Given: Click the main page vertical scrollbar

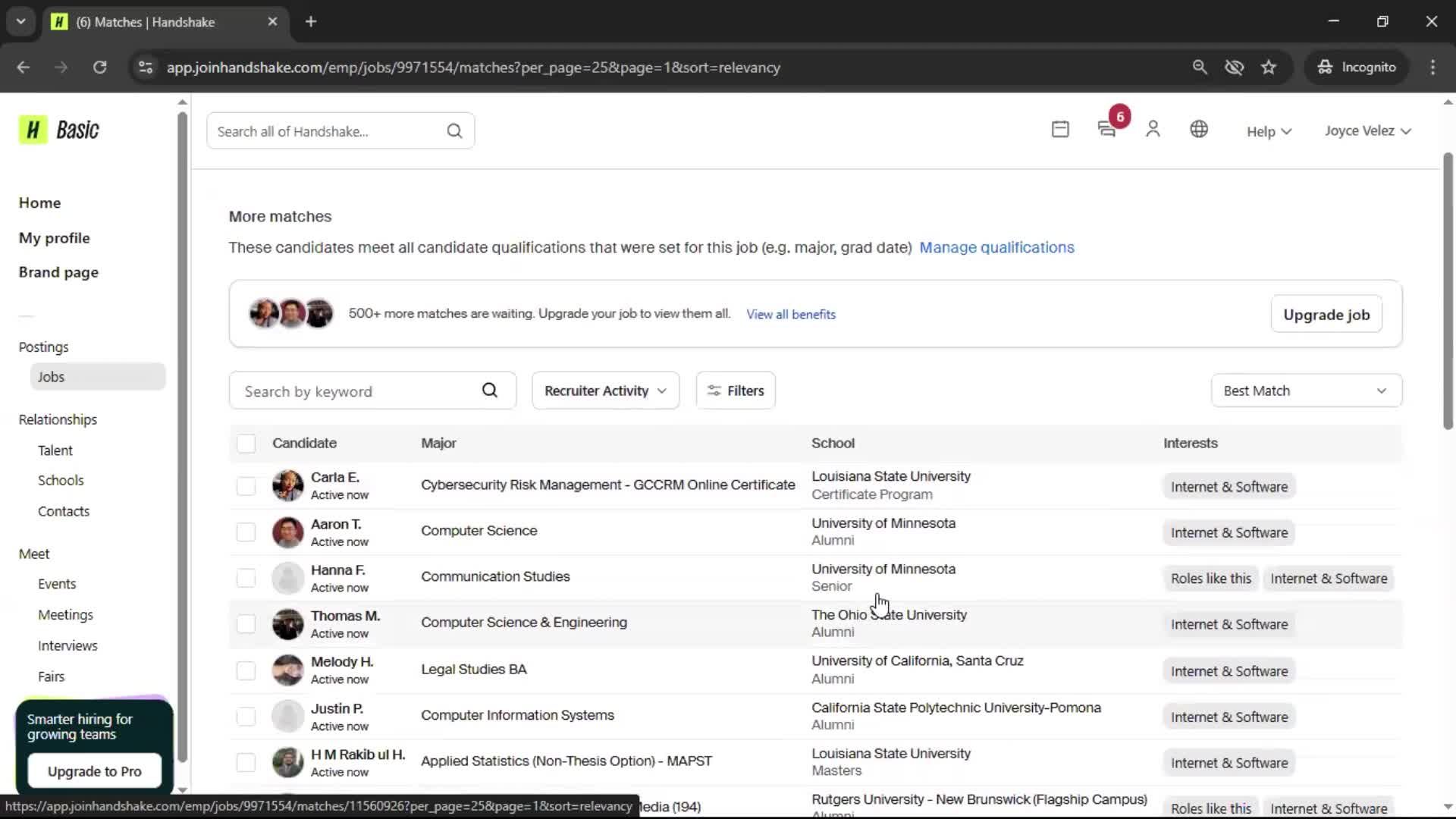Looking at the screenshot, I should pos(1447,292).
